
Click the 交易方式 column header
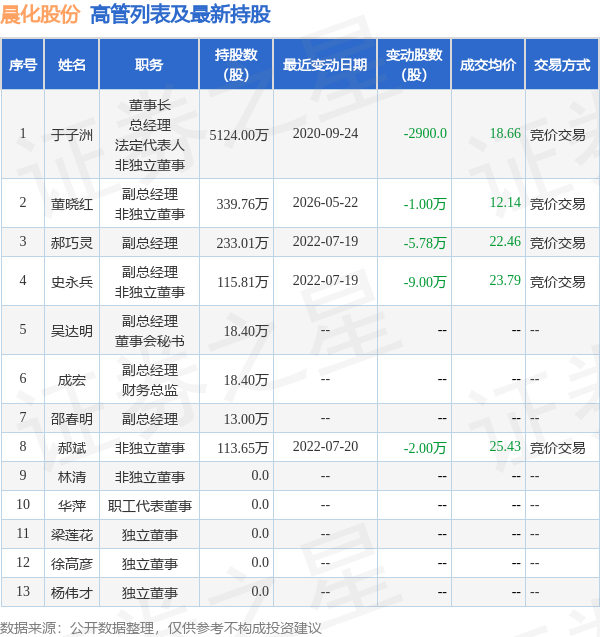click(x=562, y=64)
